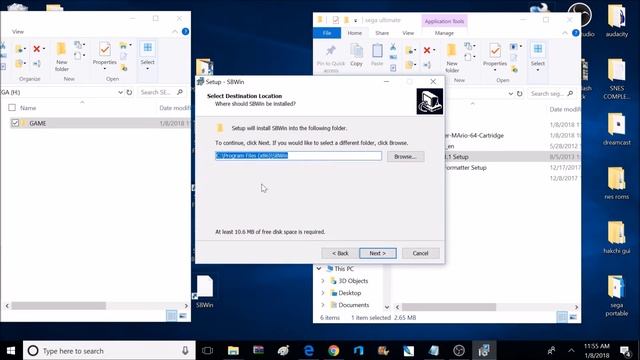Switch to details view in right window
This screenshot has width=640, height=360.
[562, 317]
